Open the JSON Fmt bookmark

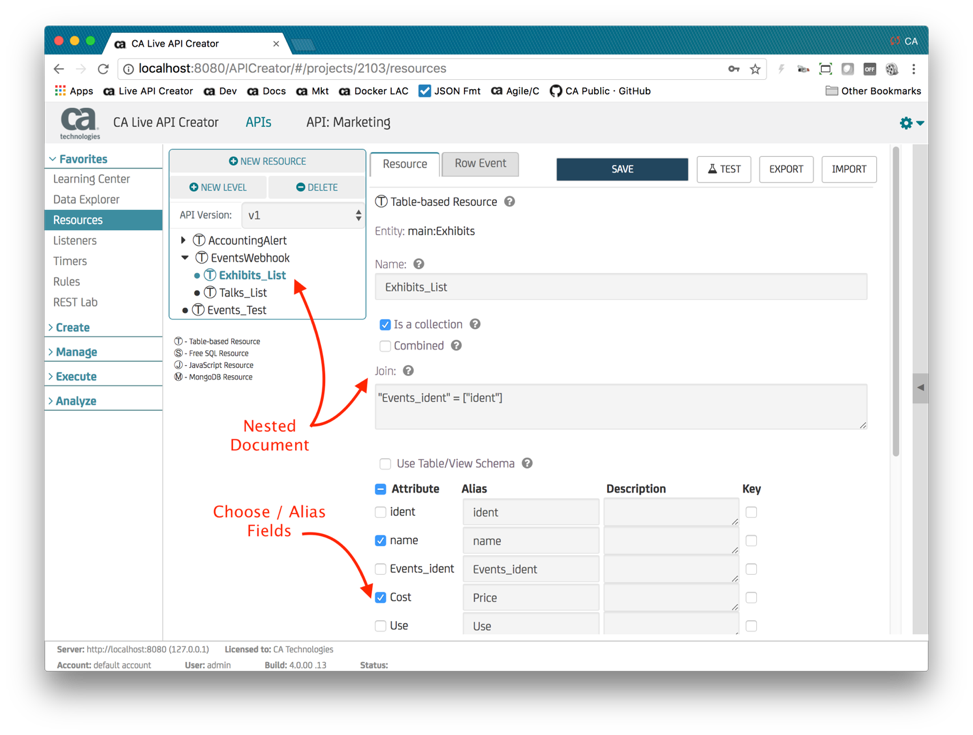coord(449,91)
